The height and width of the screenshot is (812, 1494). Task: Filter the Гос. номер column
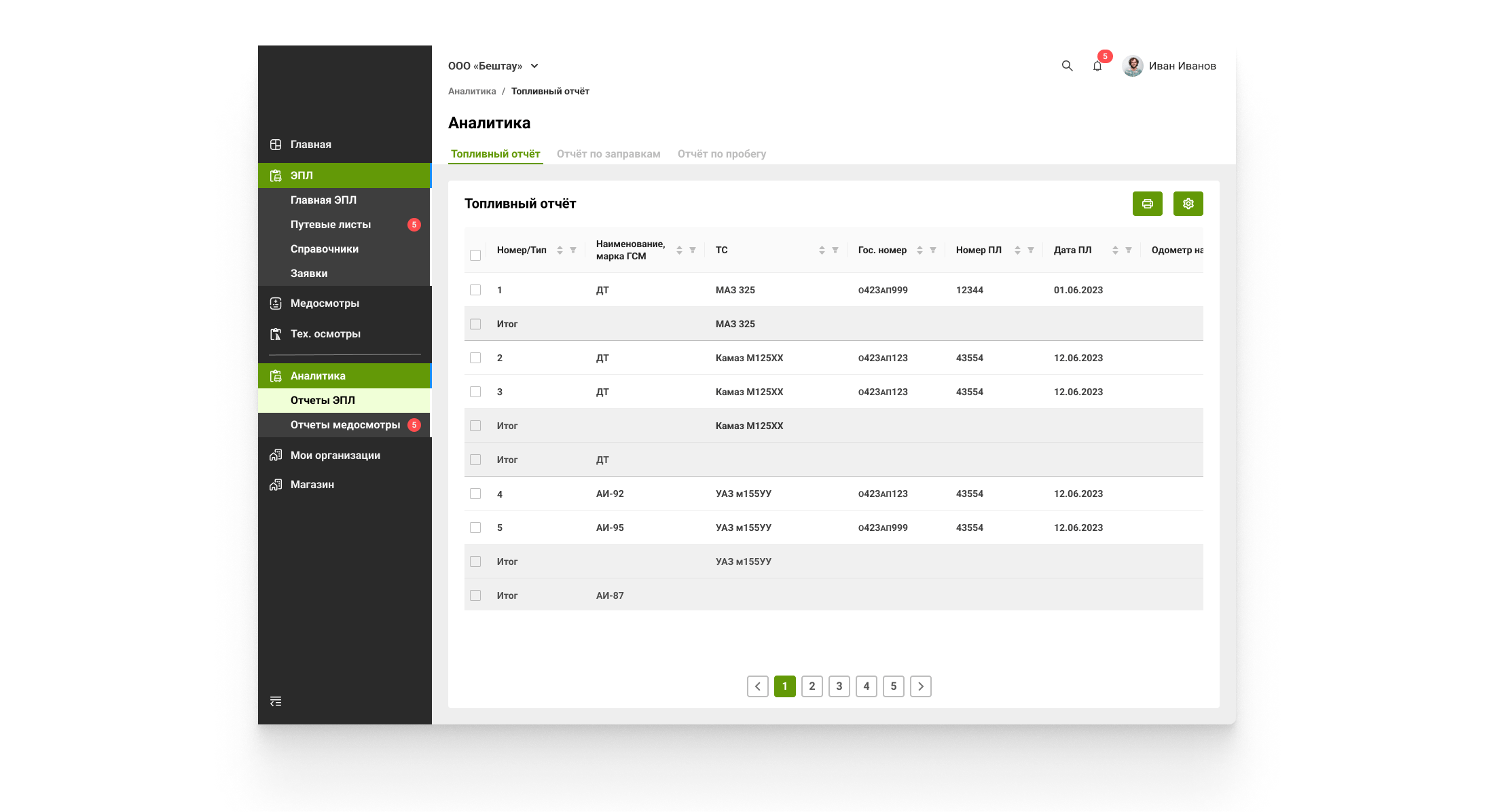pyautogui.click(x=933, y=251)
